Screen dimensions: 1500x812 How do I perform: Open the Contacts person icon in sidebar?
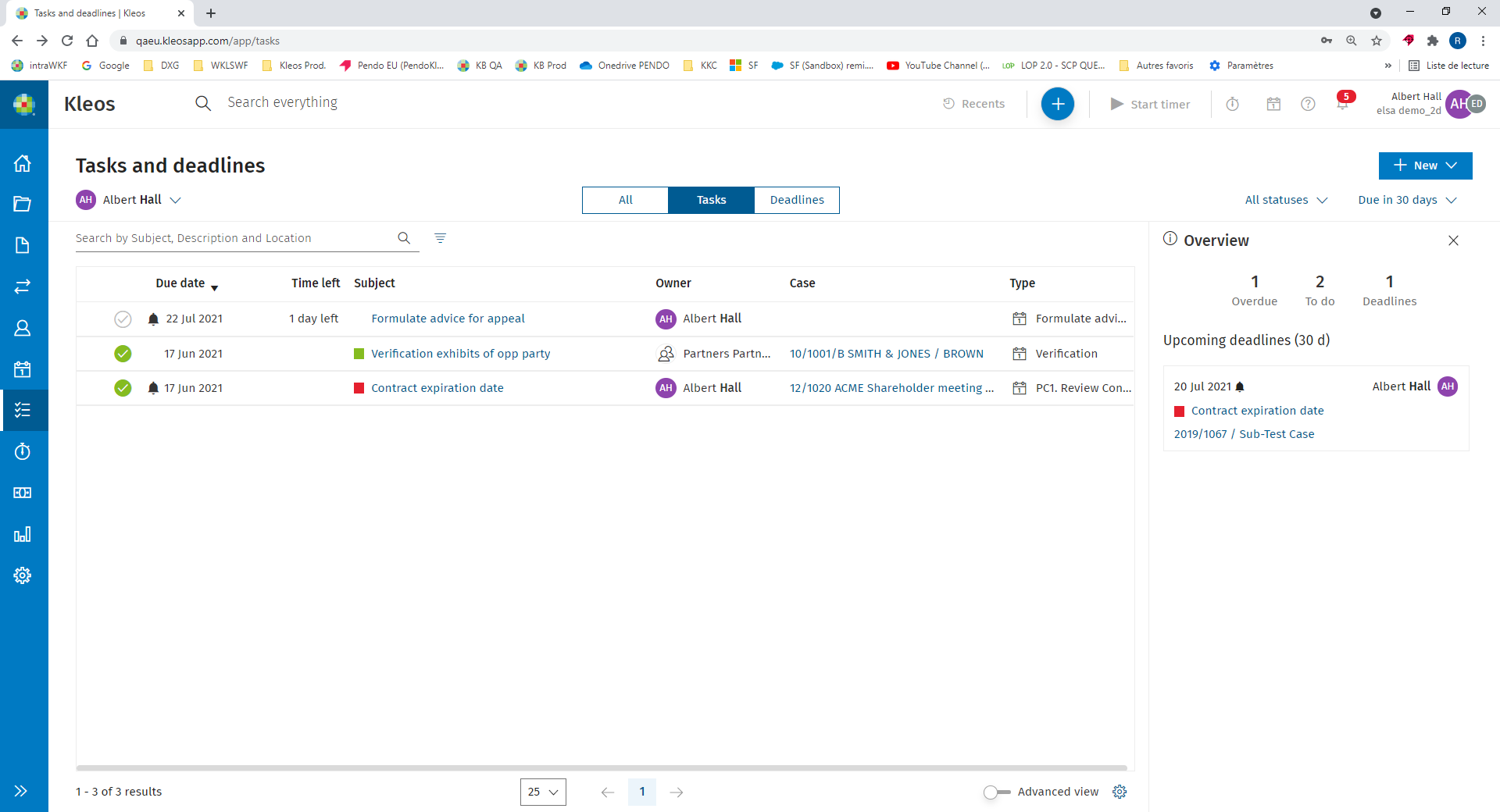coord(23,328)
